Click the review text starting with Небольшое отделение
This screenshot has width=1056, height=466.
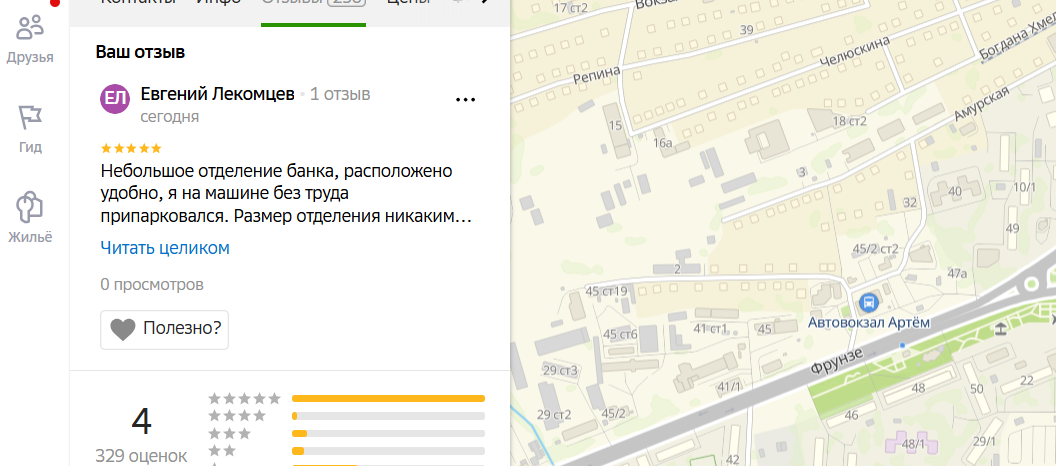pos(285,194)
